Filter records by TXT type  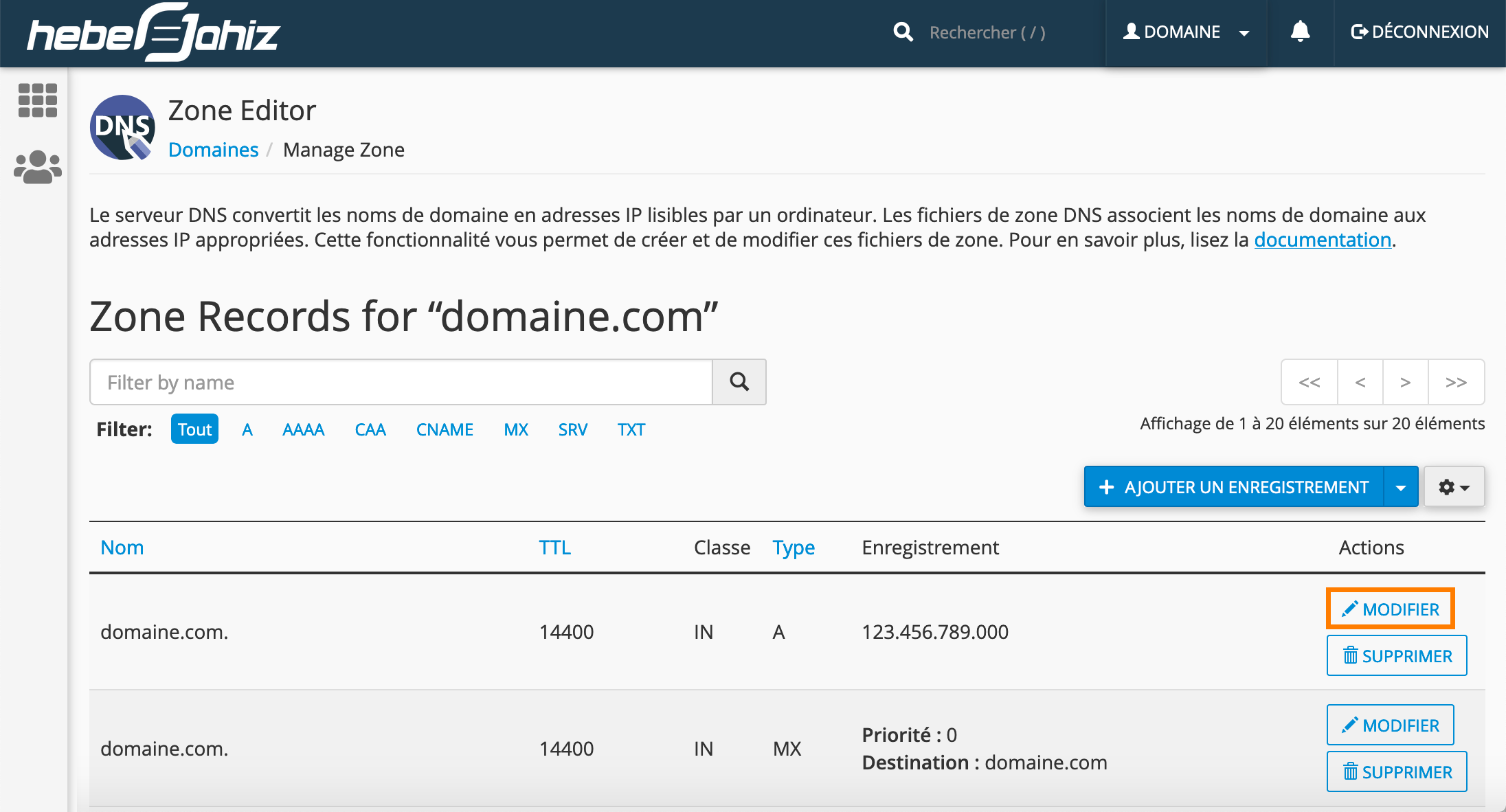(x=631, y=429)
